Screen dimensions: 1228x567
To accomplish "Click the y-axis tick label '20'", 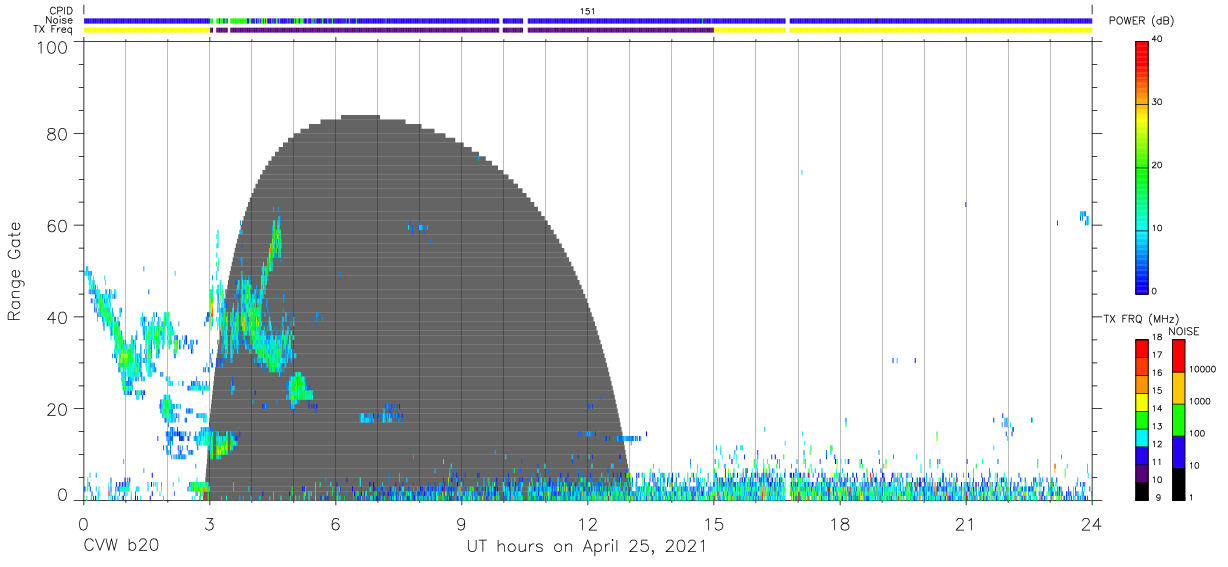I will click(59, 409).
